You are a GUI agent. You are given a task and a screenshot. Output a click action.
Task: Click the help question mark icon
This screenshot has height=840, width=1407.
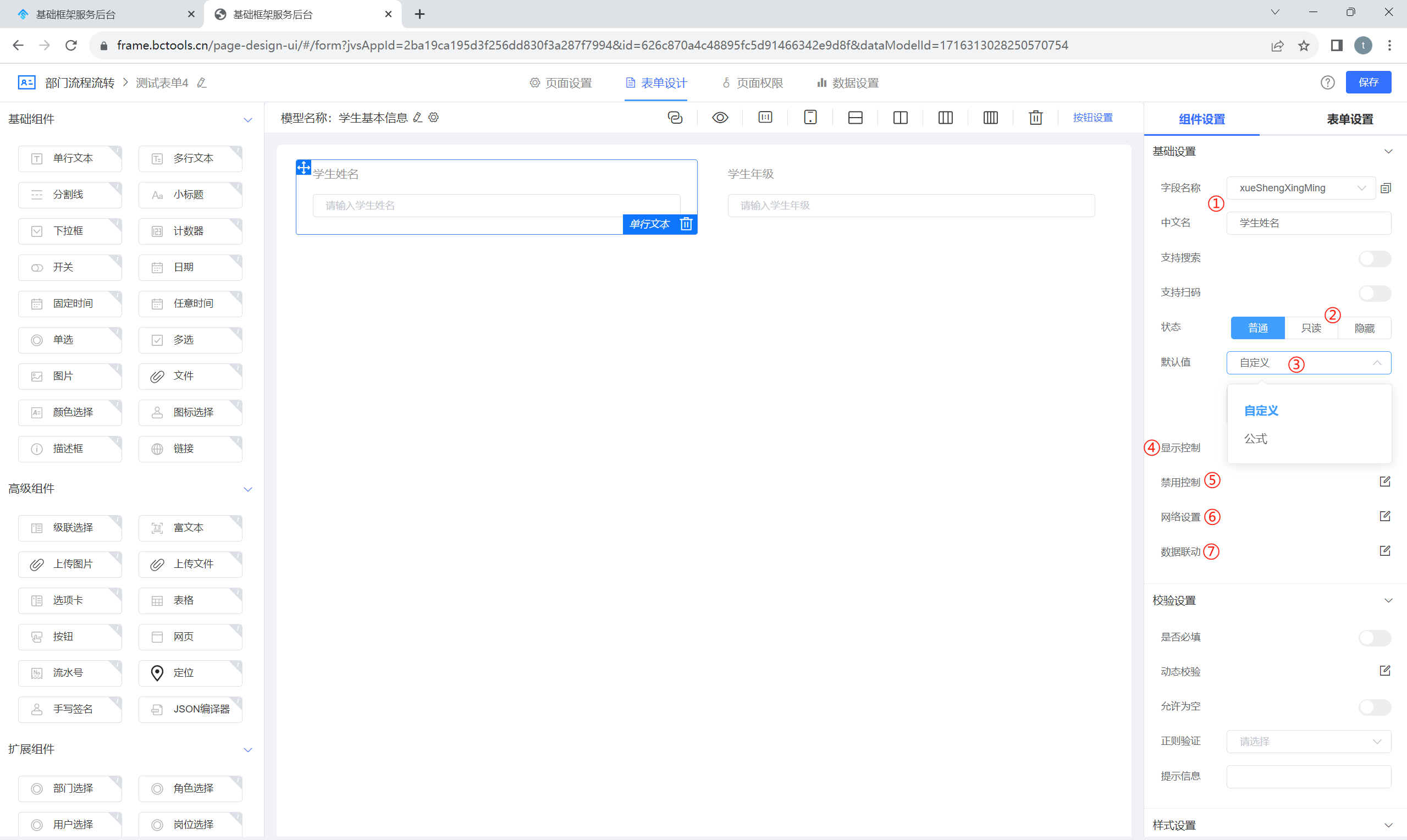(x=1327, y=82)
